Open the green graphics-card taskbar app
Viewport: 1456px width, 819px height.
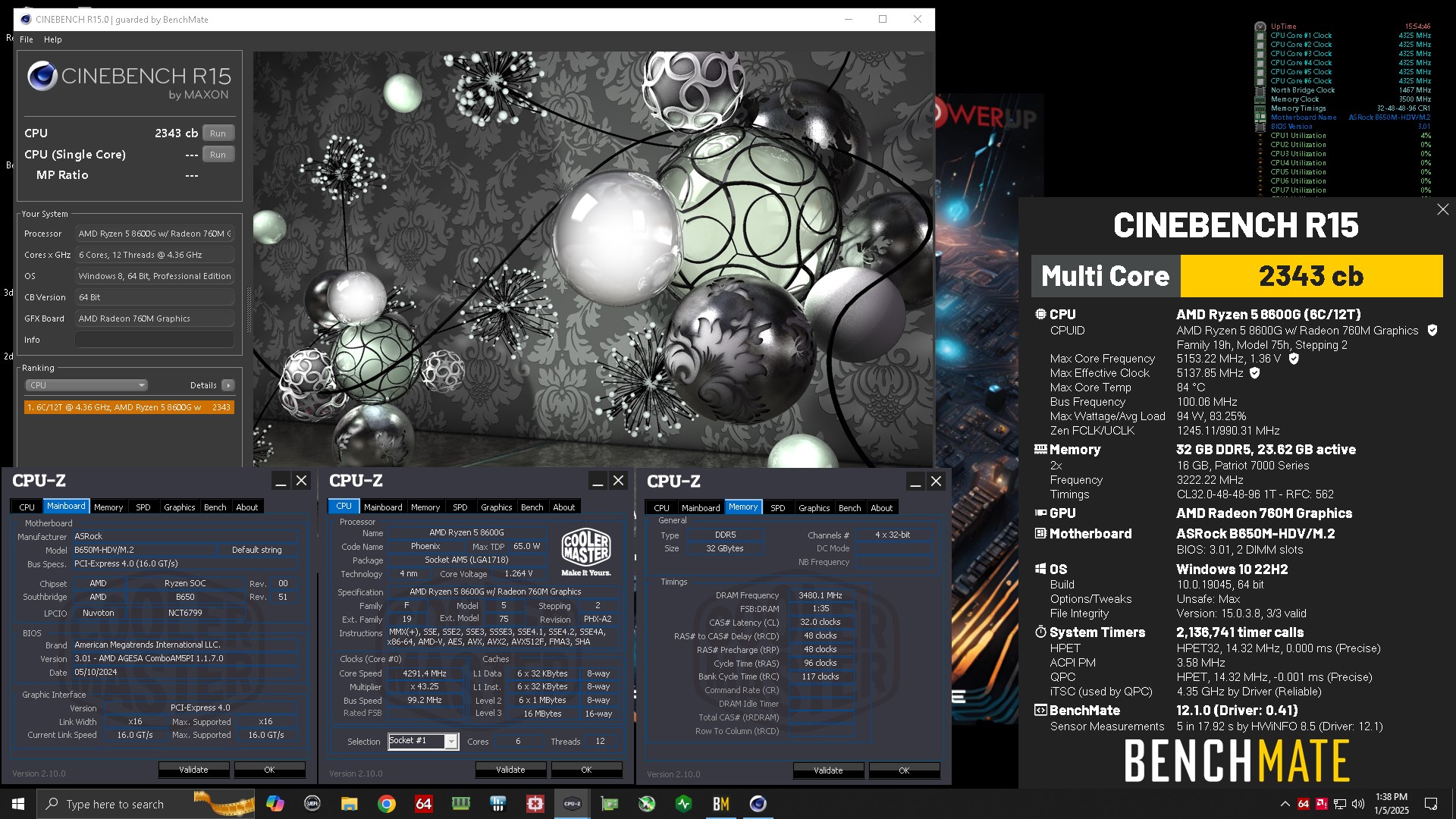(x=610, y=804)
